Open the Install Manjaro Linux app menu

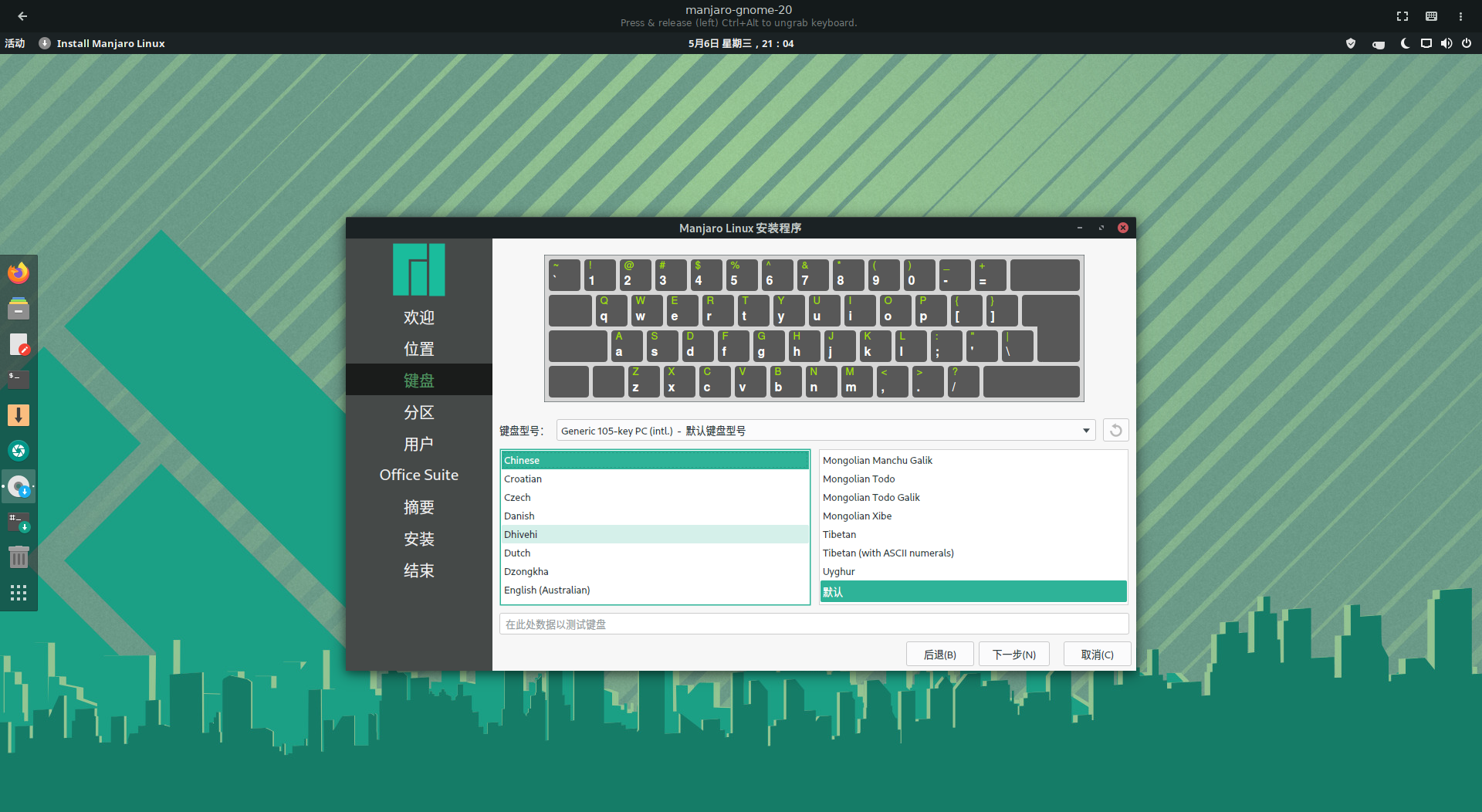coord(102,44)
